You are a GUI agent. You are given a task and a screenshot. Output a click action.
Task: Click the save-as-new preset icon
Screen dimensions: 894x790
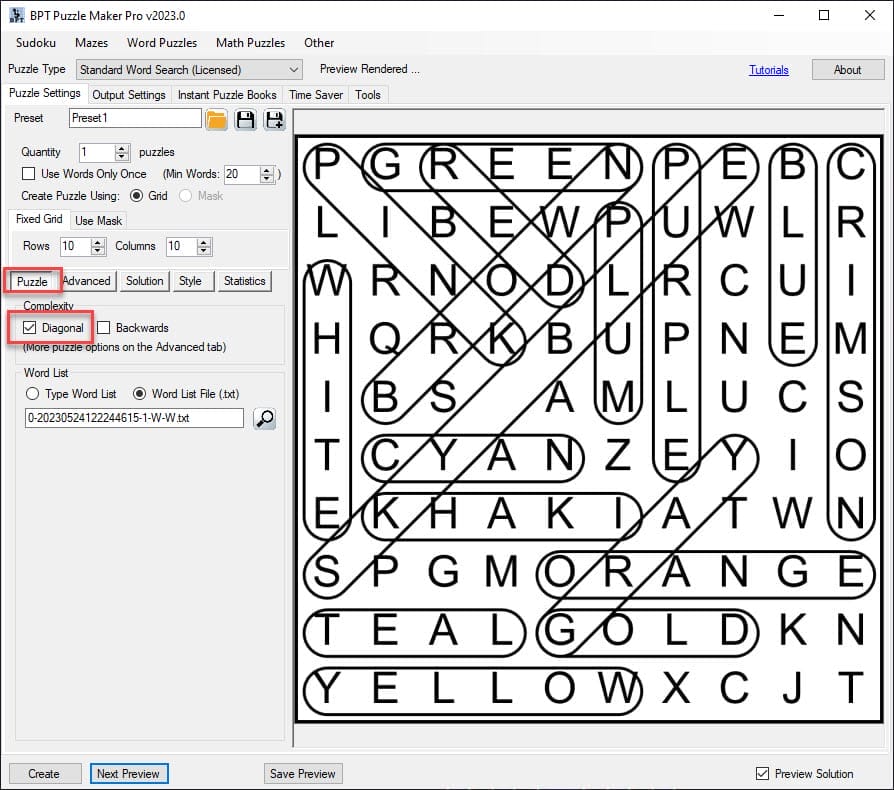coord(274,120)
